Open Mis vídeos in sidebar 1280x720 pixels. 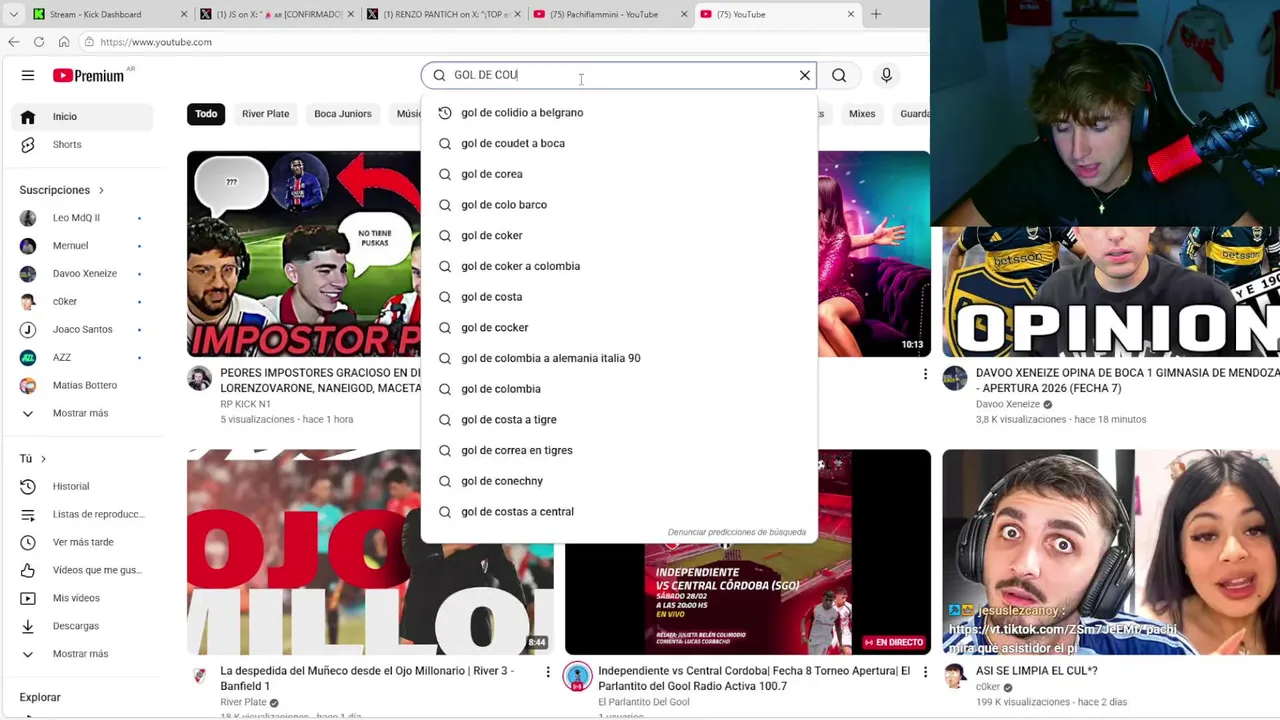[83, 598]
